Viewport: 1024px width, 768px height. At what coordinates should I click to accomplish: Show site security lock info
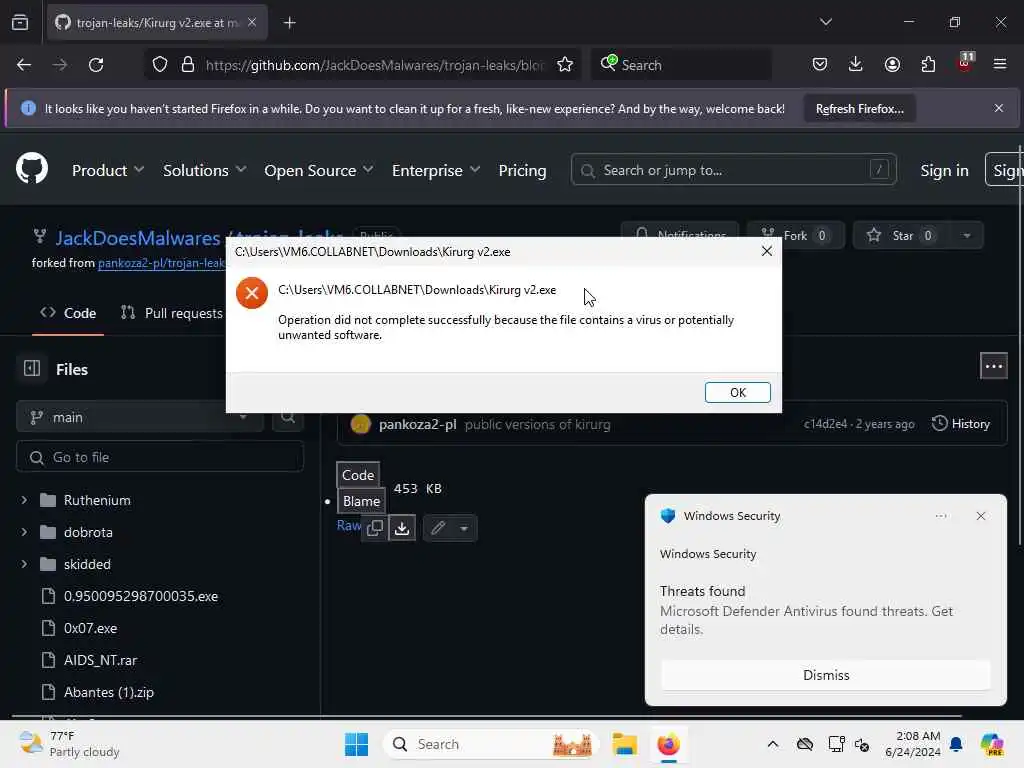point(188,65)
